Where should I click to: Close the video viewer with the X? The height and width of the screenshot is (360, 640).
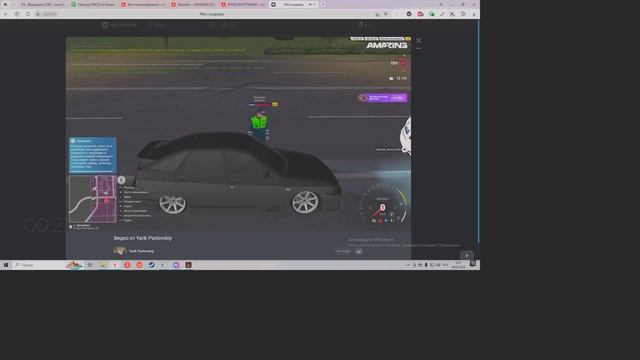418,40
